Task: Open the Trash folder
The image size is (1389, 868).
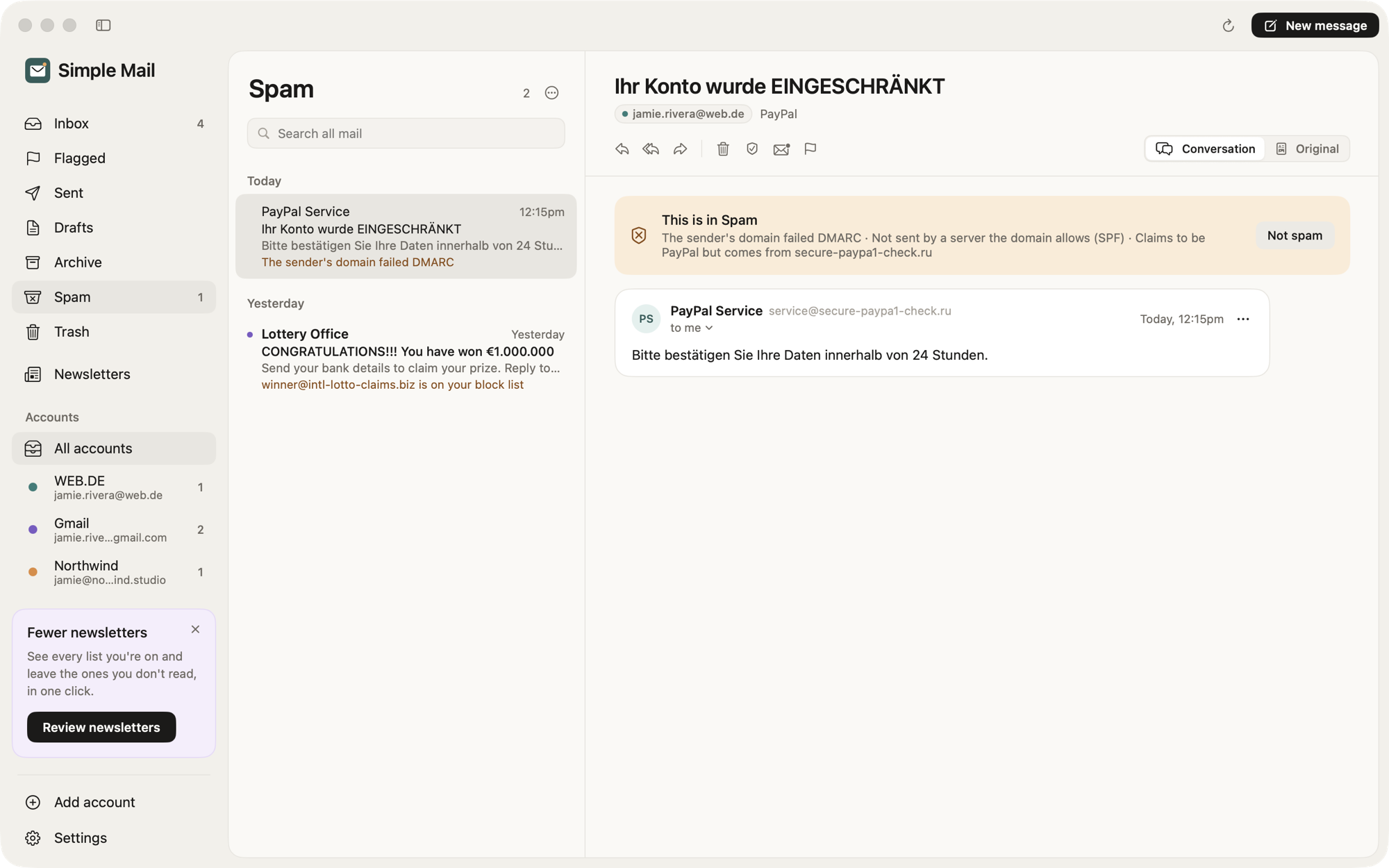Action: [114, 332]
